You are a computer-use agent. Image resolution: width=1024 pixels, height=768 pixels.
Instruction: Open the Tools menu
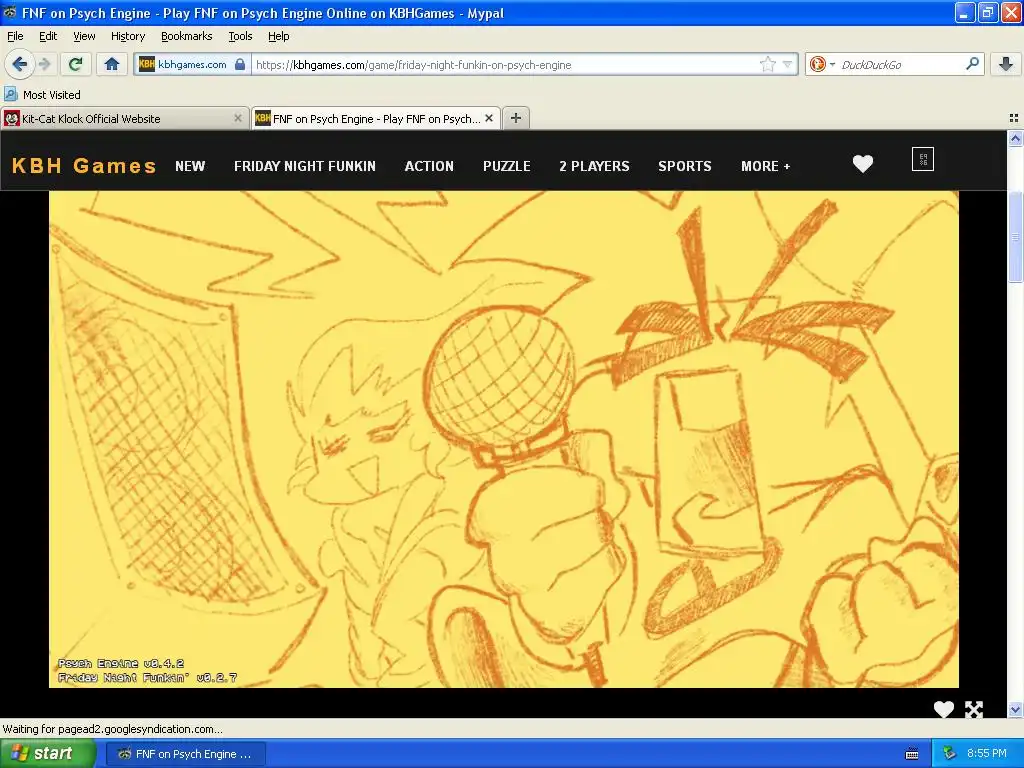coord(240,36)
